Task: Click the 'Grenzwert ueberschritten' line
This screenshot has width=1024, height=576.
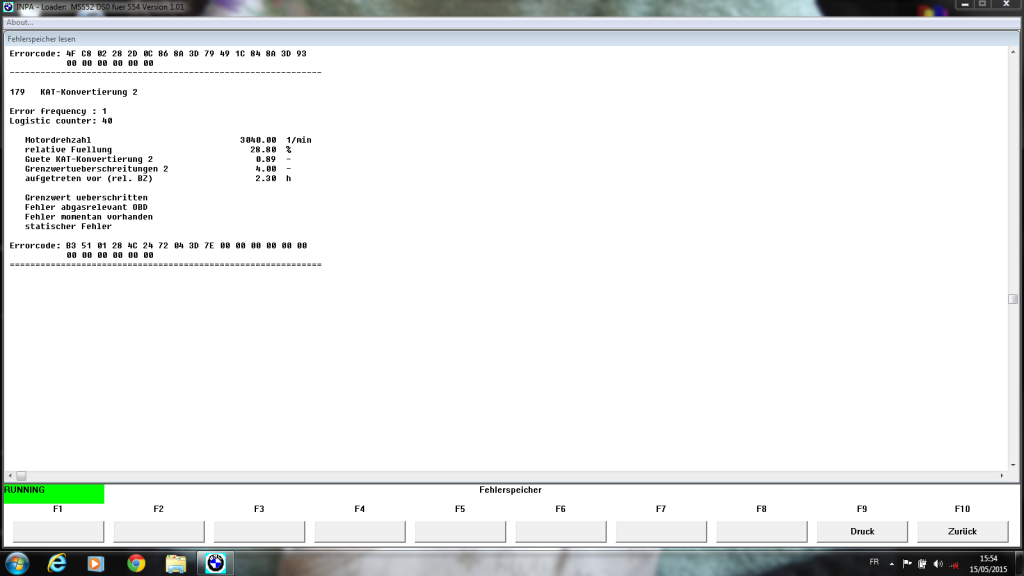Action: (86, 197)
